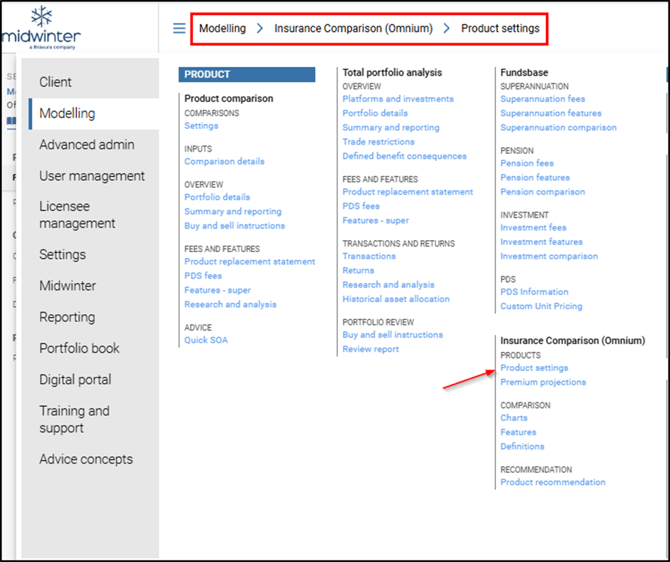
Task: Open Superannuation comparison link
Action: coord(558,127)
